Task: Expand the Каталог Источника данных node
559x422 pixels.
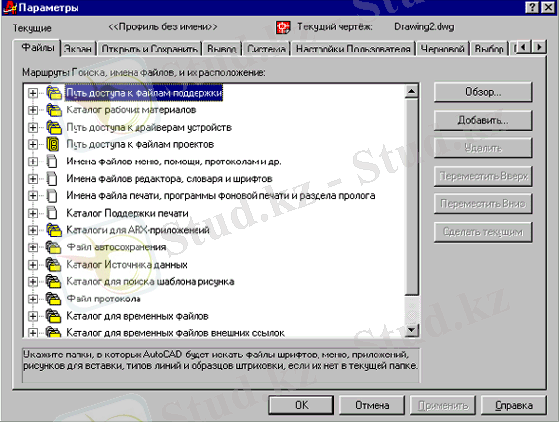Action: click(33, 264)
